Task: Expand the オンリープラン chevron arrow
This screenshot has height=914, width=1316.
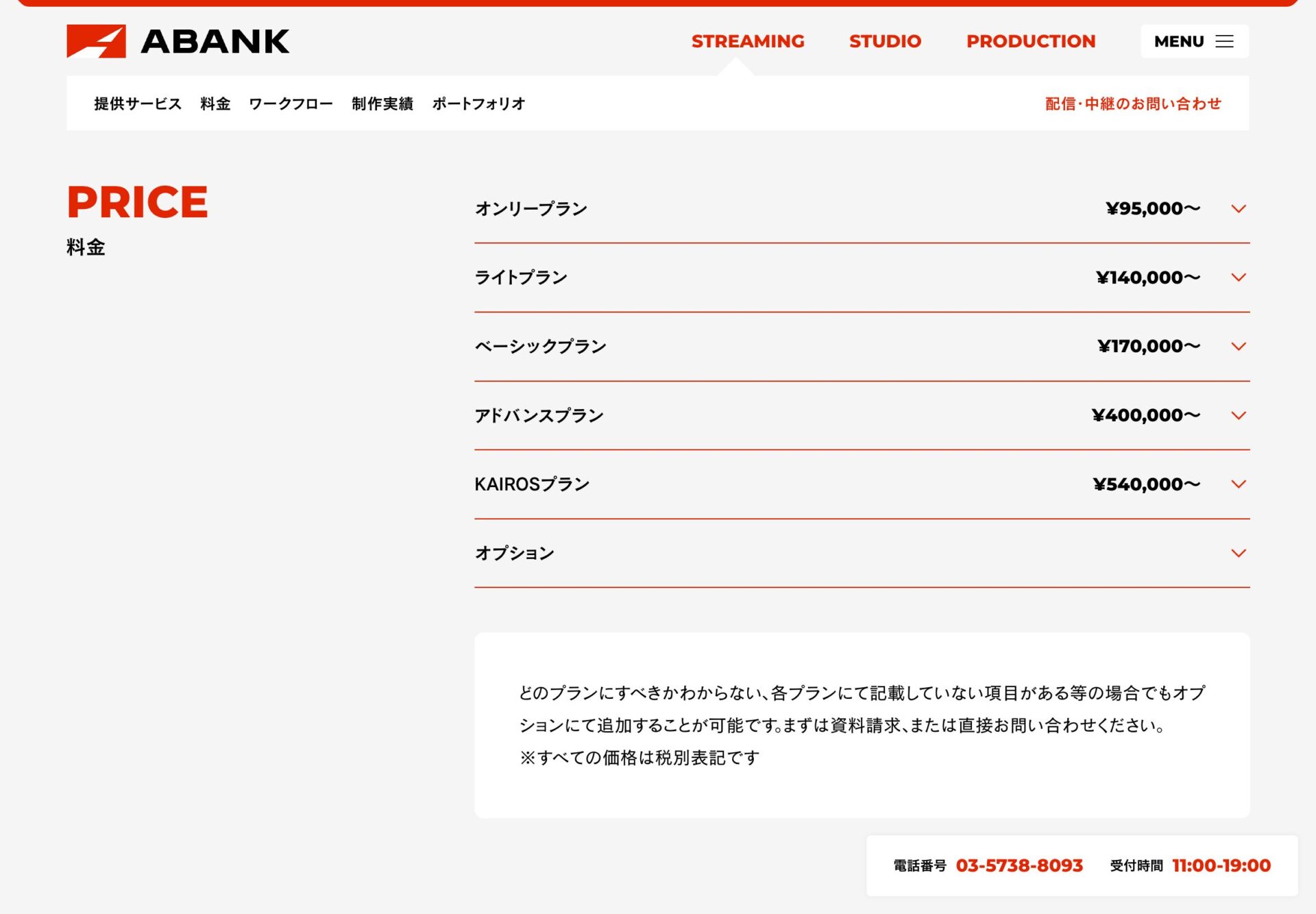Action: click(x=1238, y=209)
